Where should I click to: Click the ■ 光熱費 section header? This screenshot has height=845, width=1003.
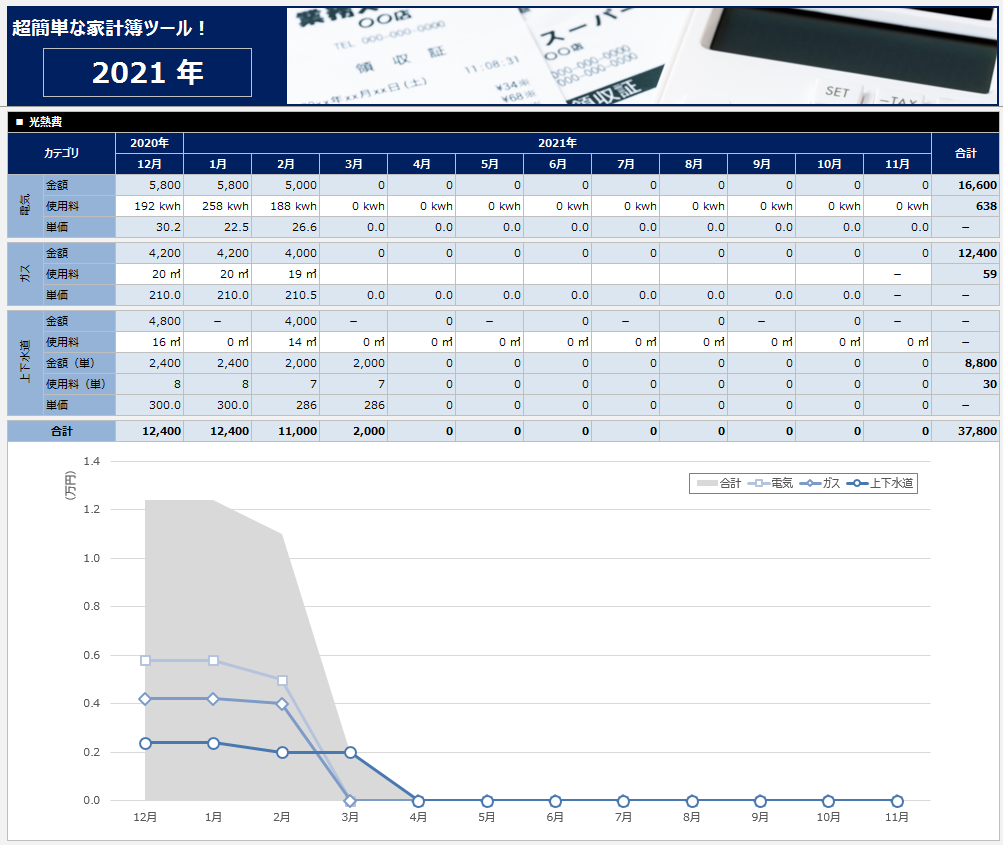click(503, 122)
